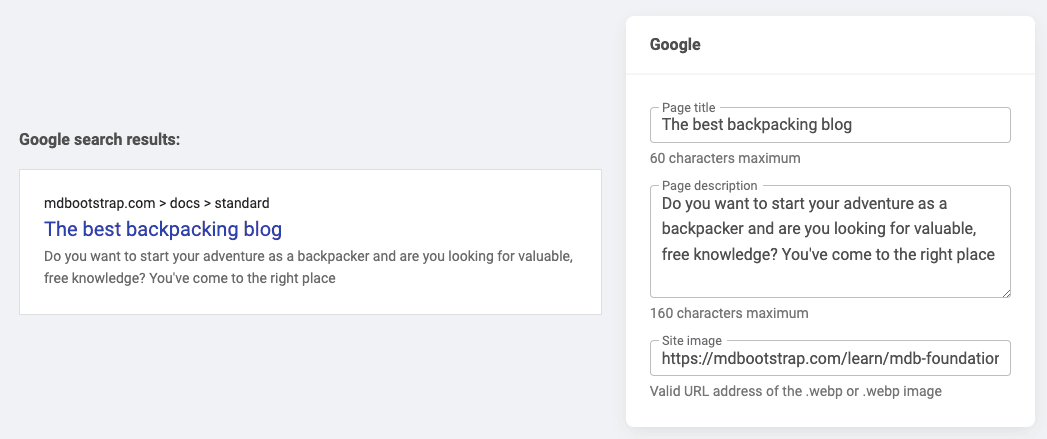Screen dimensions: 1047x439
Task: Click the Site image URL field
Action: tap(829, 358)
